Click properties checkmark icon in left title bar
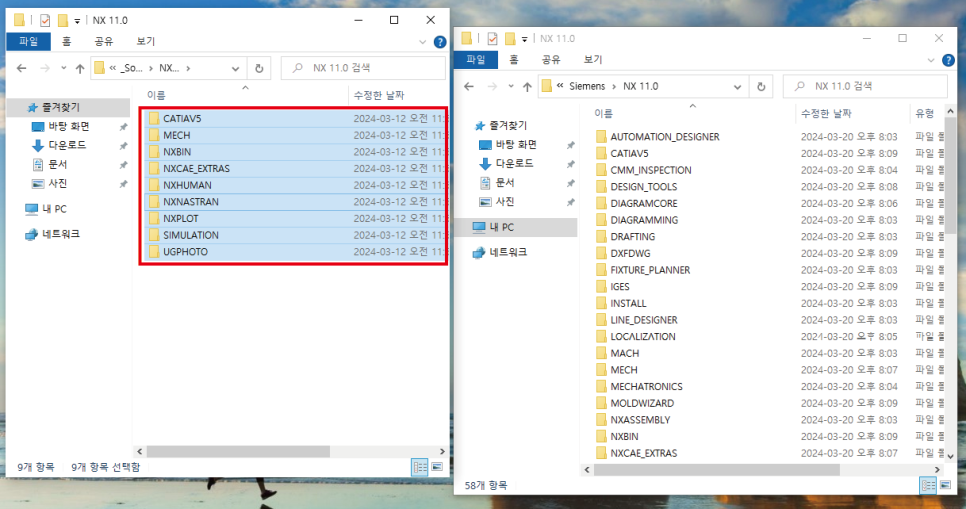This screenshot has height=509, width=966. click(45, 20)
